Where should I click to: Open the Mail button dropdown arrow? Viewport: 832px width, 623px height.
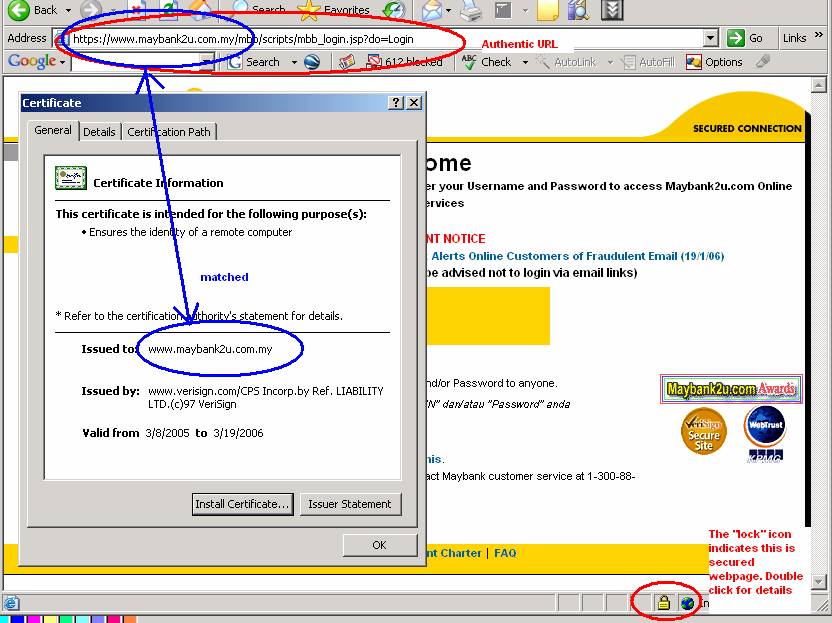(x=449, y=10)
